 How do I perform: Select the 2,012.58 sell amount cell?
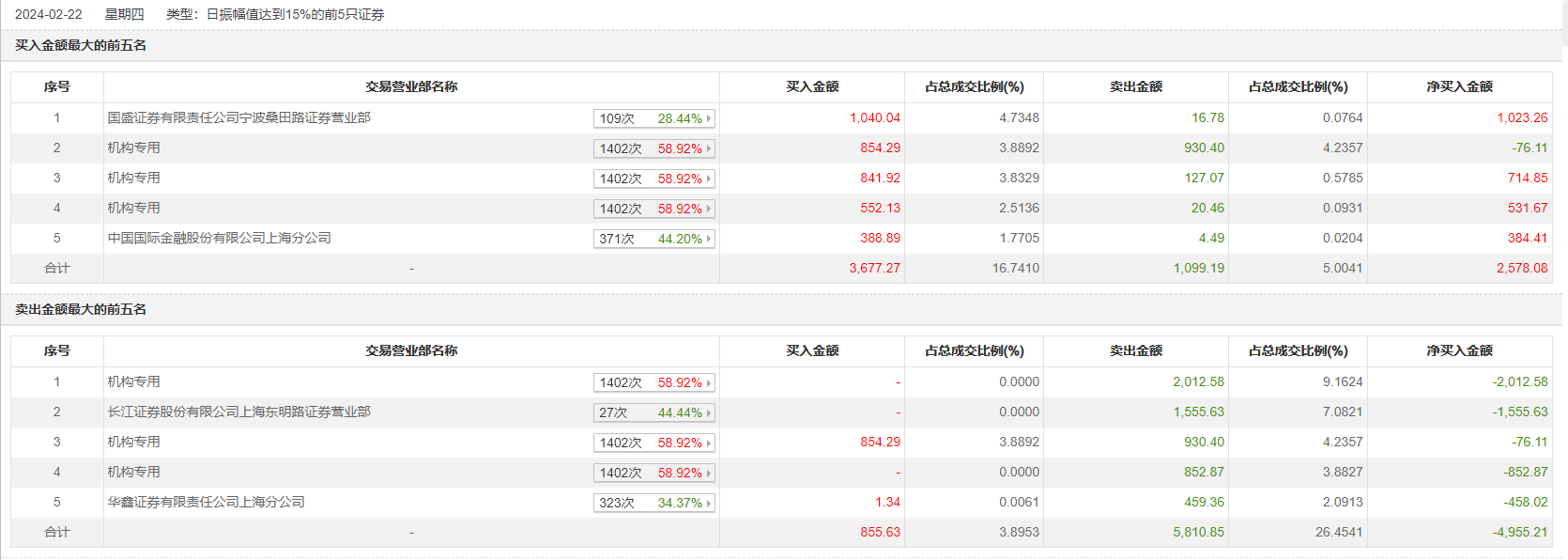click(1198, 381)
